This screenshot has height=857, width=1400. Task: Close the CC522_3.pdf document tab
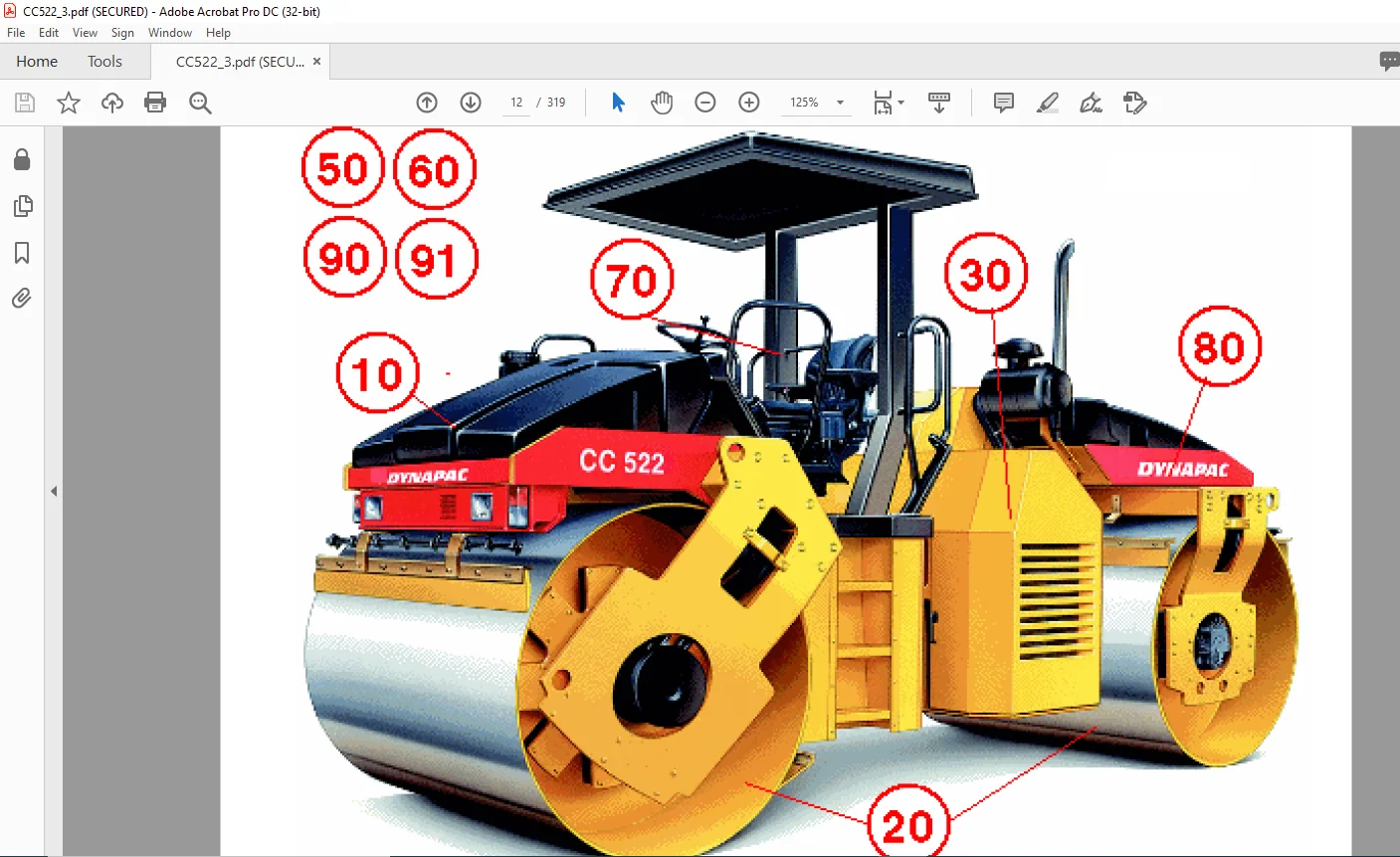(317, 62)
